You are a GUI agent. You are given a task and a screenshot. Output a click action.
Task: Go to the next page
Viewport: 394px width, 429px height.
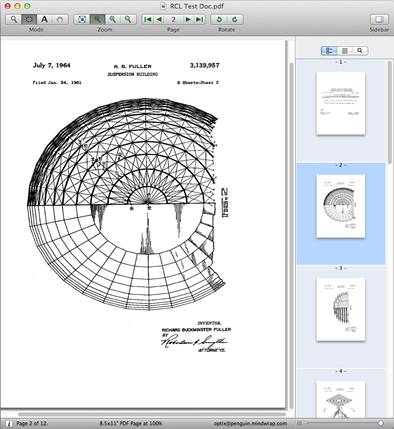coord(188,19)
